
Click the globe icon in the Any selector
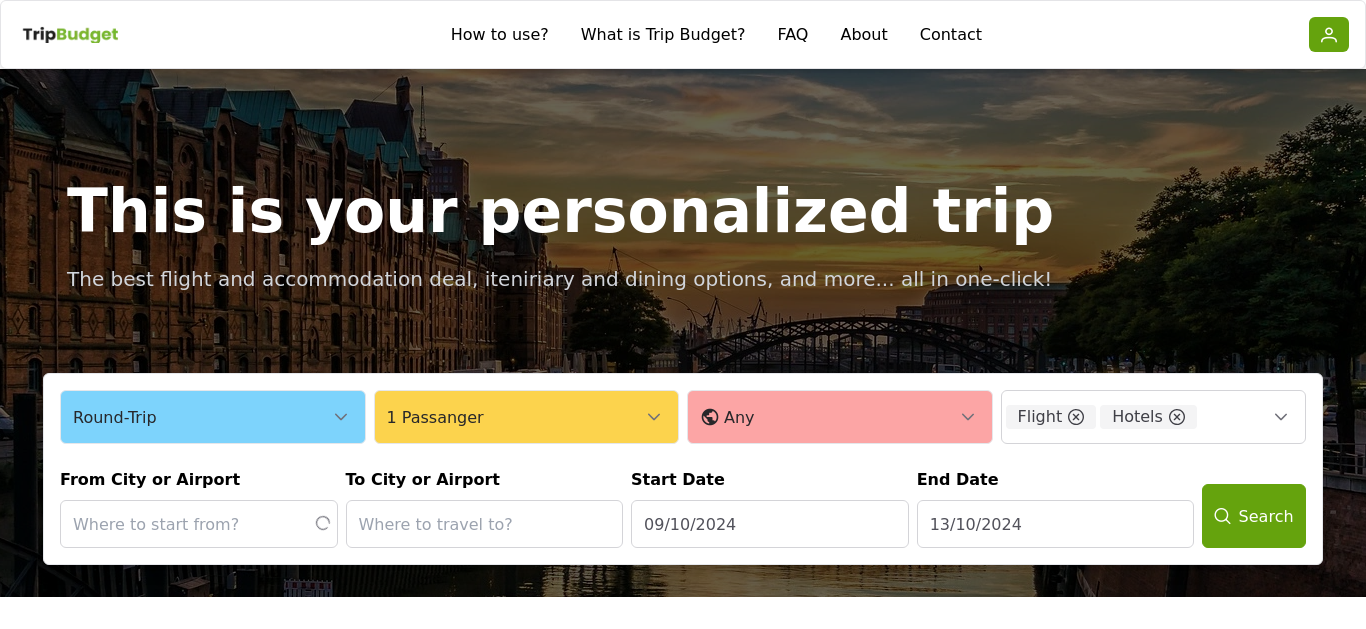(x=710, y=417)
